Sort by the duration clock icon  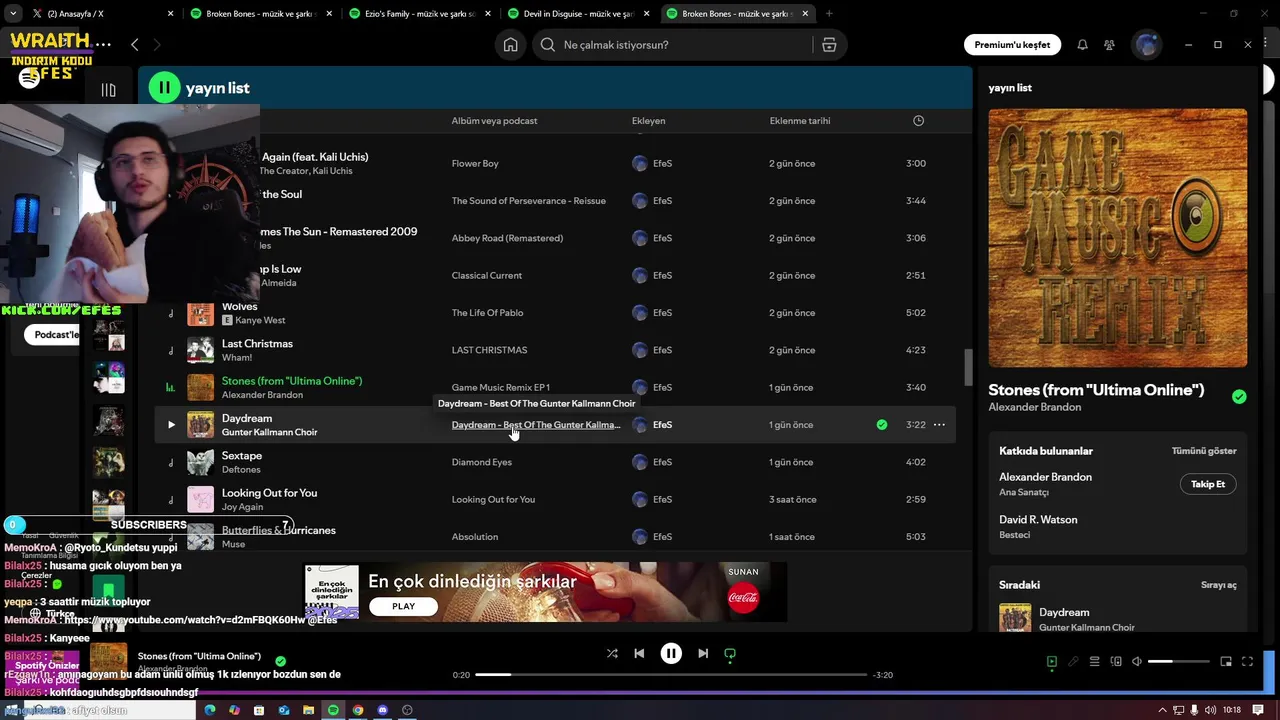tap(918, 121)
